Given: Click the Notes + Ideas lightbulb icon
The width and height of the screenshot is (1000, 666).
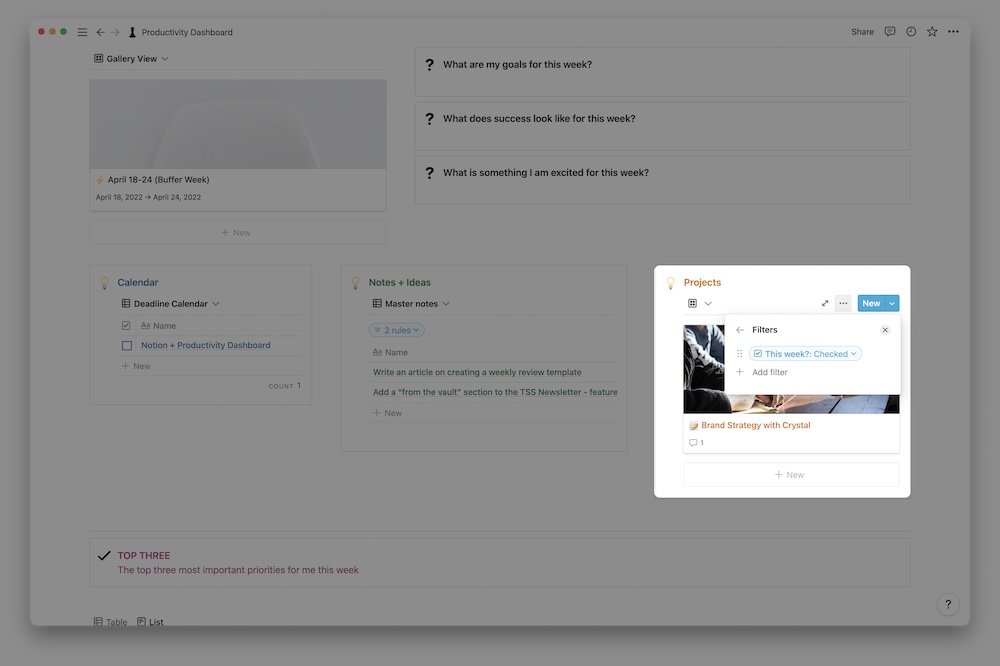Looking at the screenshot, I should point(356,283).
